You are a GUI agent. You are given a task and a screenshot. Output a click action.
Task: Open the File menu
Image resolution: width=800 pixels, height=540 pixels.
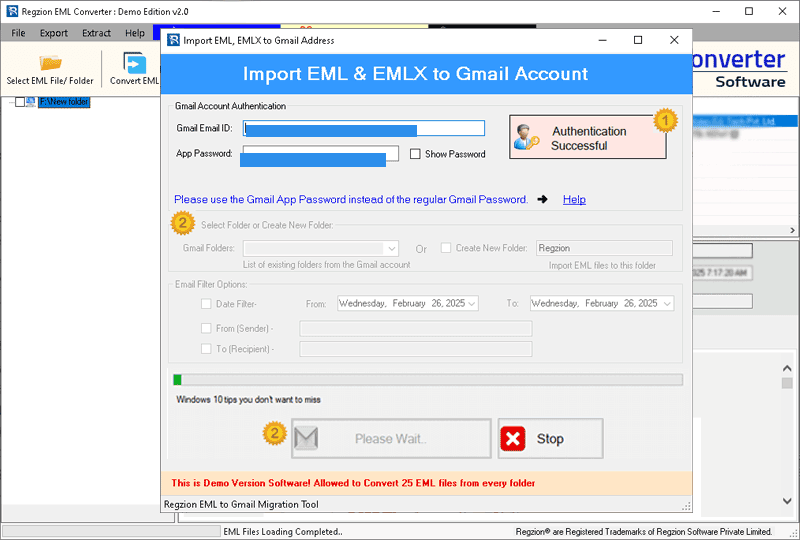point(18,33)
